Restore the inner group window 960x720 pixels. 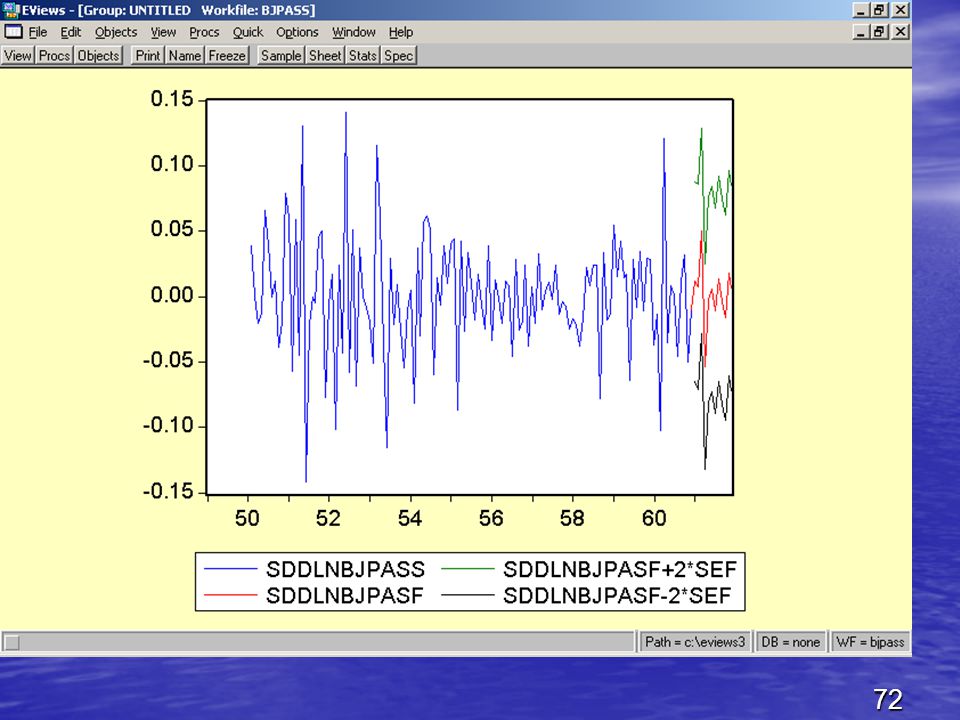coord(880,32)
